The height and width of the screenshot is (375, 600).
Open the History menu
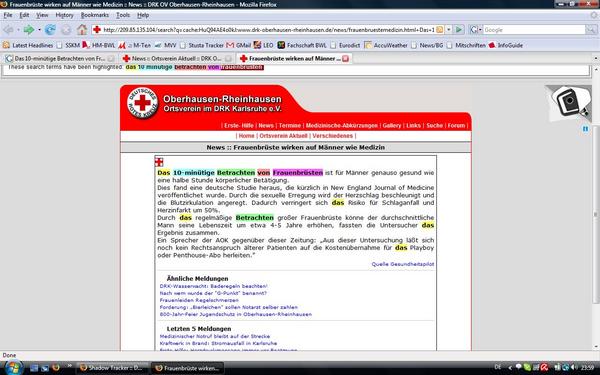coord(64,15)
